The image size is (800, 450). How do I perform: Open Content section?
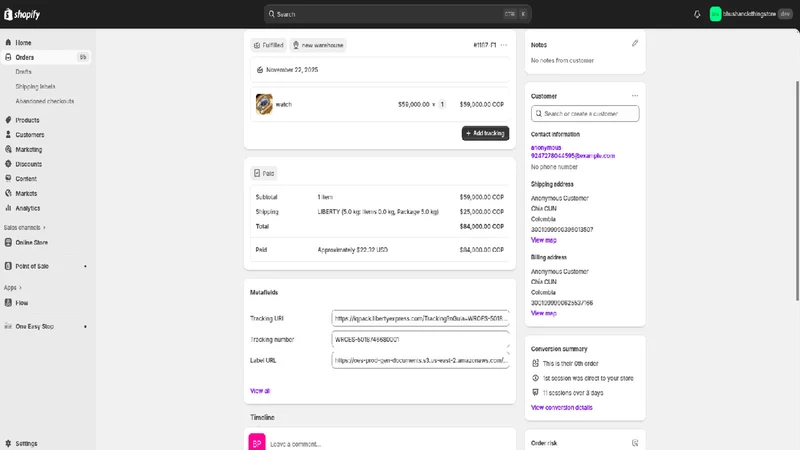(26, 179)
